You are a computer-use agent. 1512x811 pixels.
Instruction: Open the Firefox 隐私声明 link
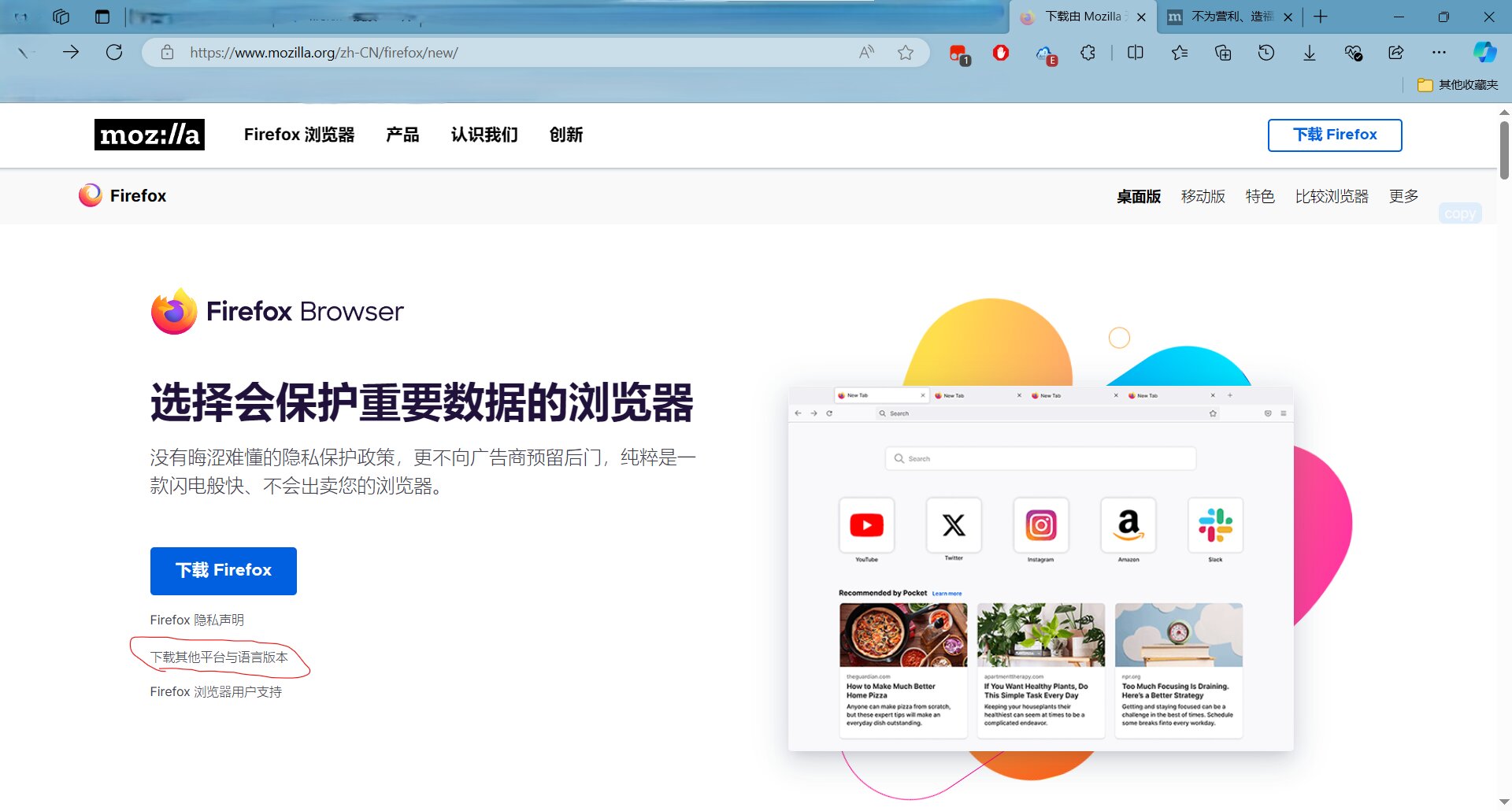pos(197,620)
